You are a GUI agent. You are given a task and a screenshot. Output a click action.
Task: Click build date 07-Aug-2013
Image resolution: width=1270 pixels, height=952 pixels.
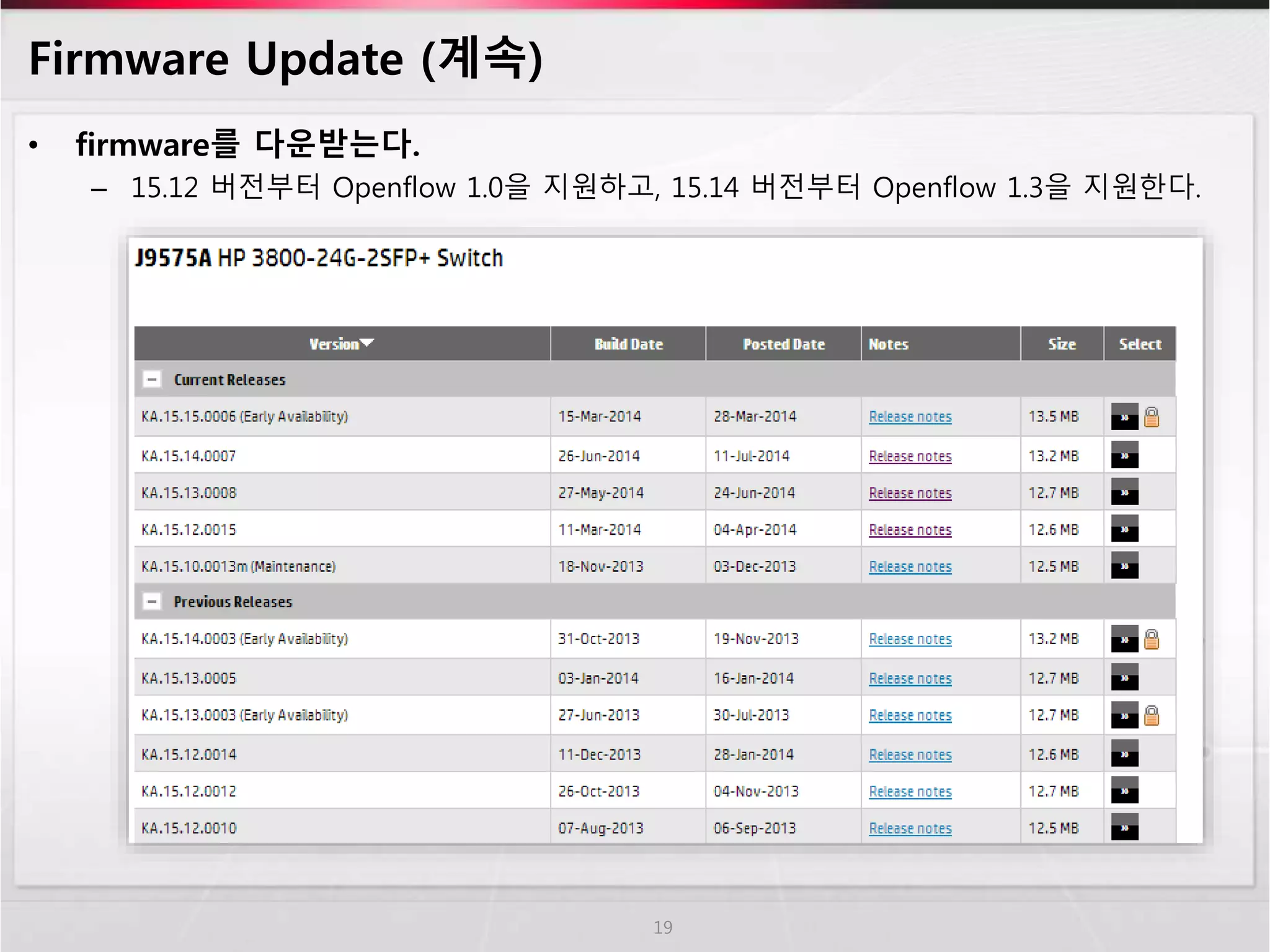[600, 828]
